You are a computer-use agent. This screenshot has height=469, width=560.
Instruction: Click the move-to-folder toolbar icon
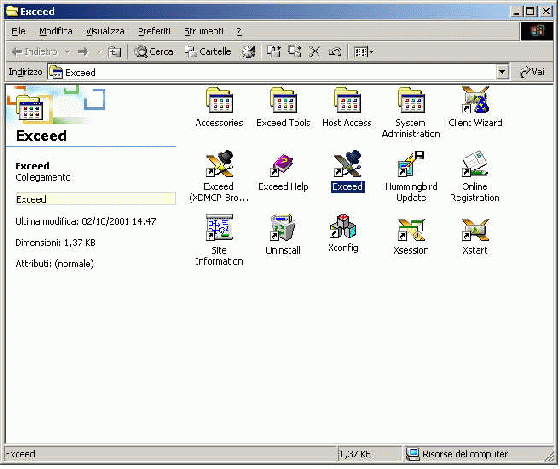[x=274, y=52]
